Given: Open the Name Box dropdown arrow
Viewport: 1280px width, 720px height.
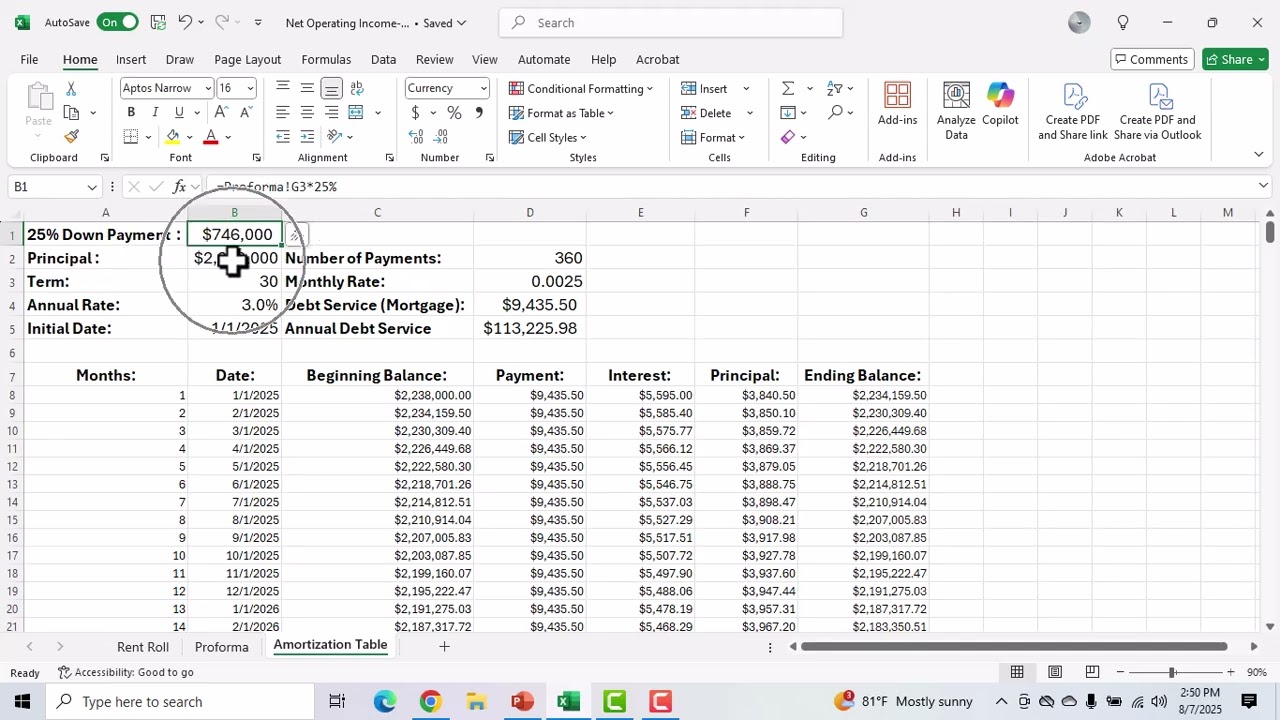Looking at the screenshot, I should 92,187.
